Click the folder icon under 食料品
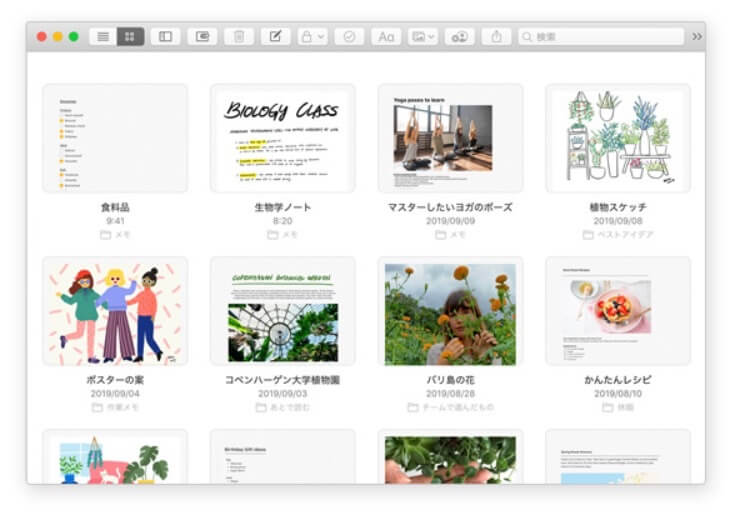This screenshot has width=738, height=515. click(x=105, y=234)
